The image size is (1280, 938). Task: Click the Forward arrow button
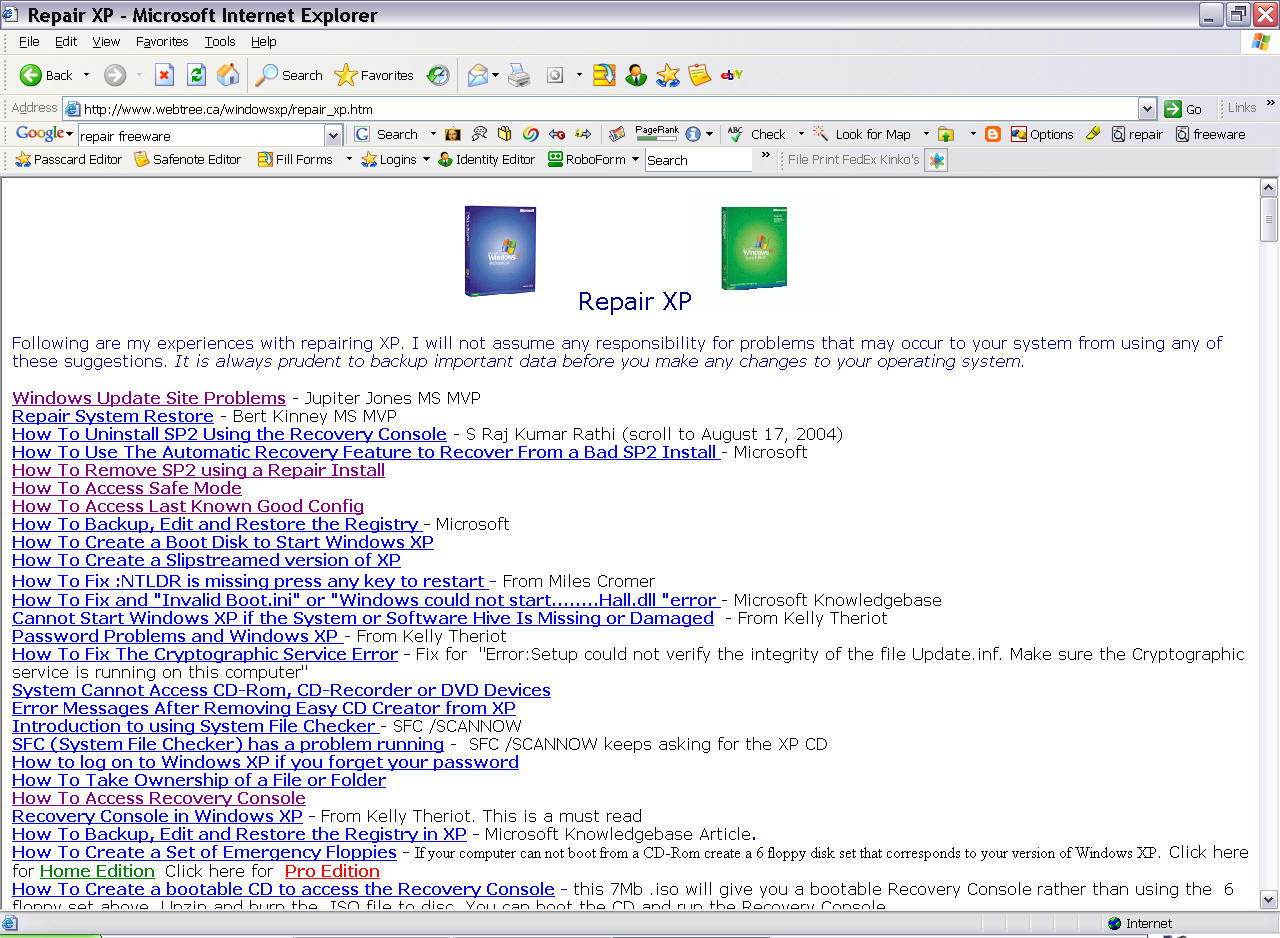115,75
